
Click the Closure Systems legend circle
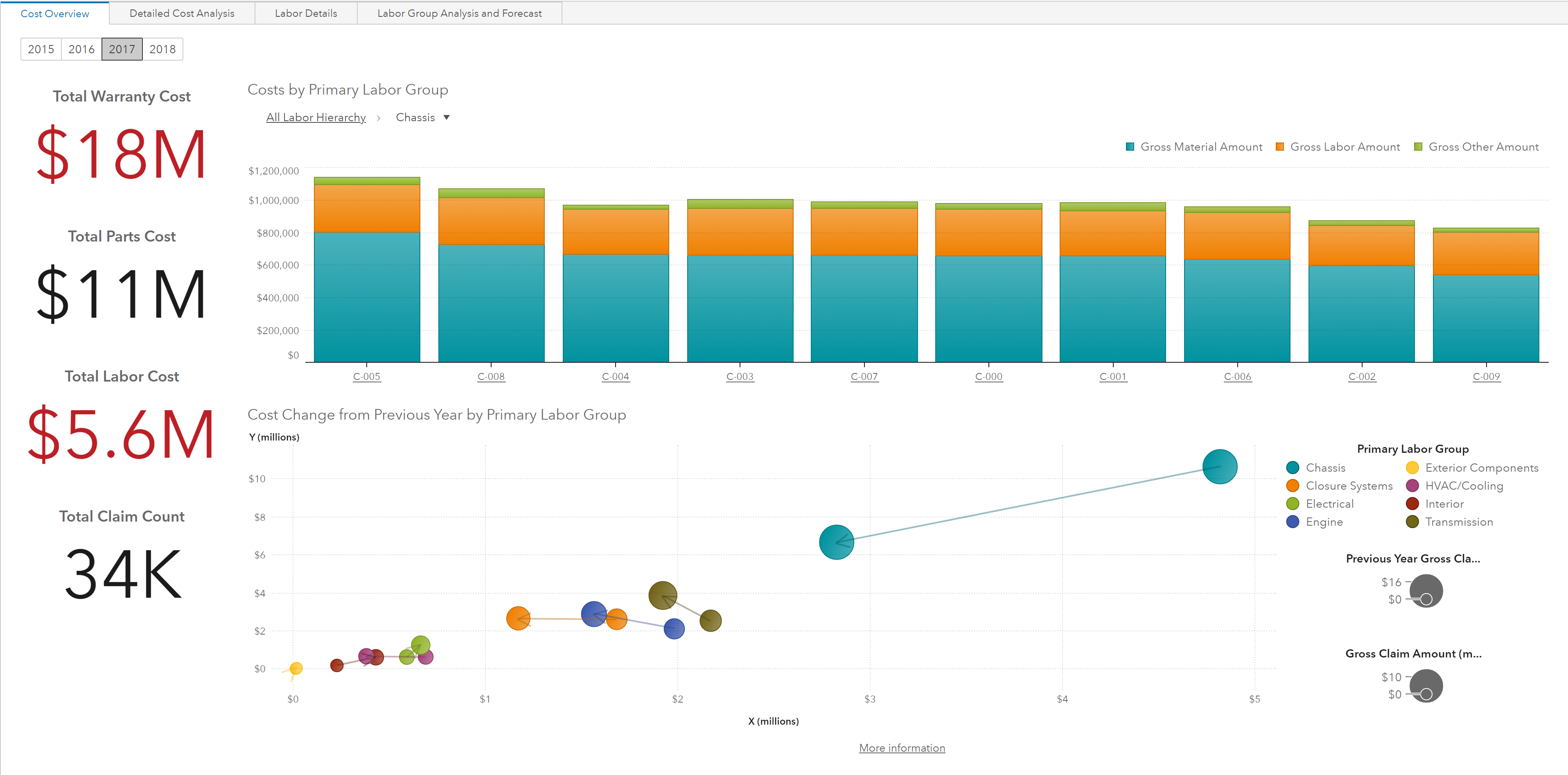click(x=1293, y=486)
